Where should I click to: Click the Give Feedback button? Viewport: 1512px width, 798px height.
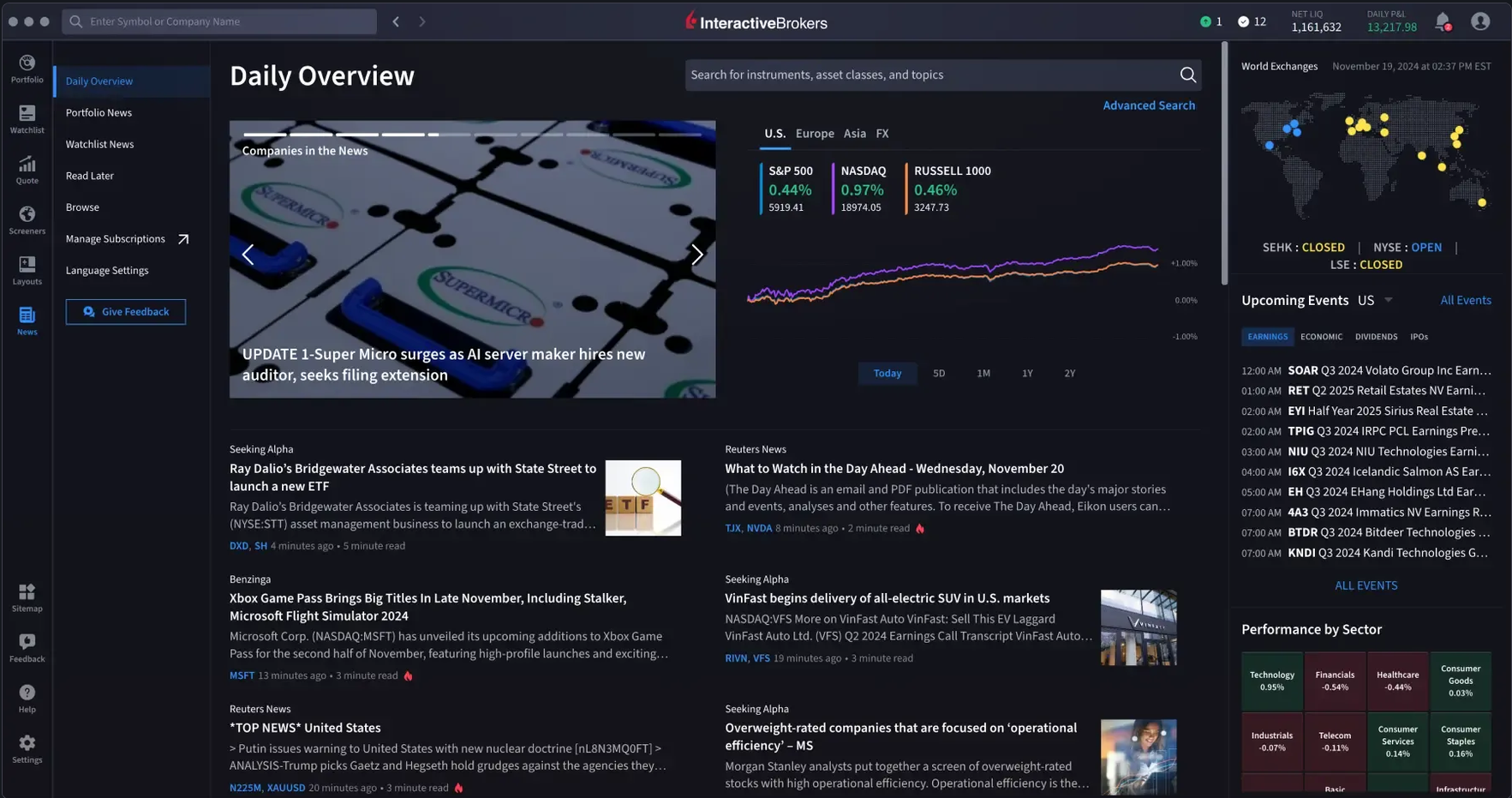pos(126,312)
